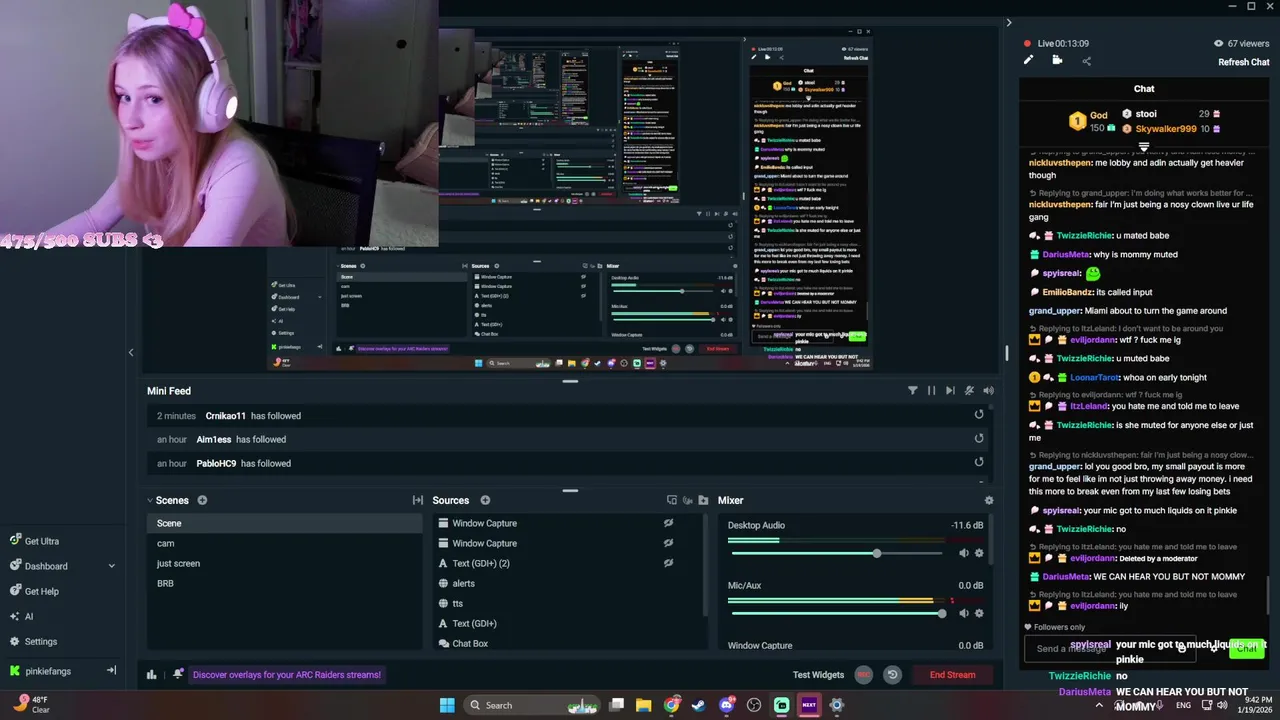Expand the Dashboard sidebar submenu

coord(111,566)
